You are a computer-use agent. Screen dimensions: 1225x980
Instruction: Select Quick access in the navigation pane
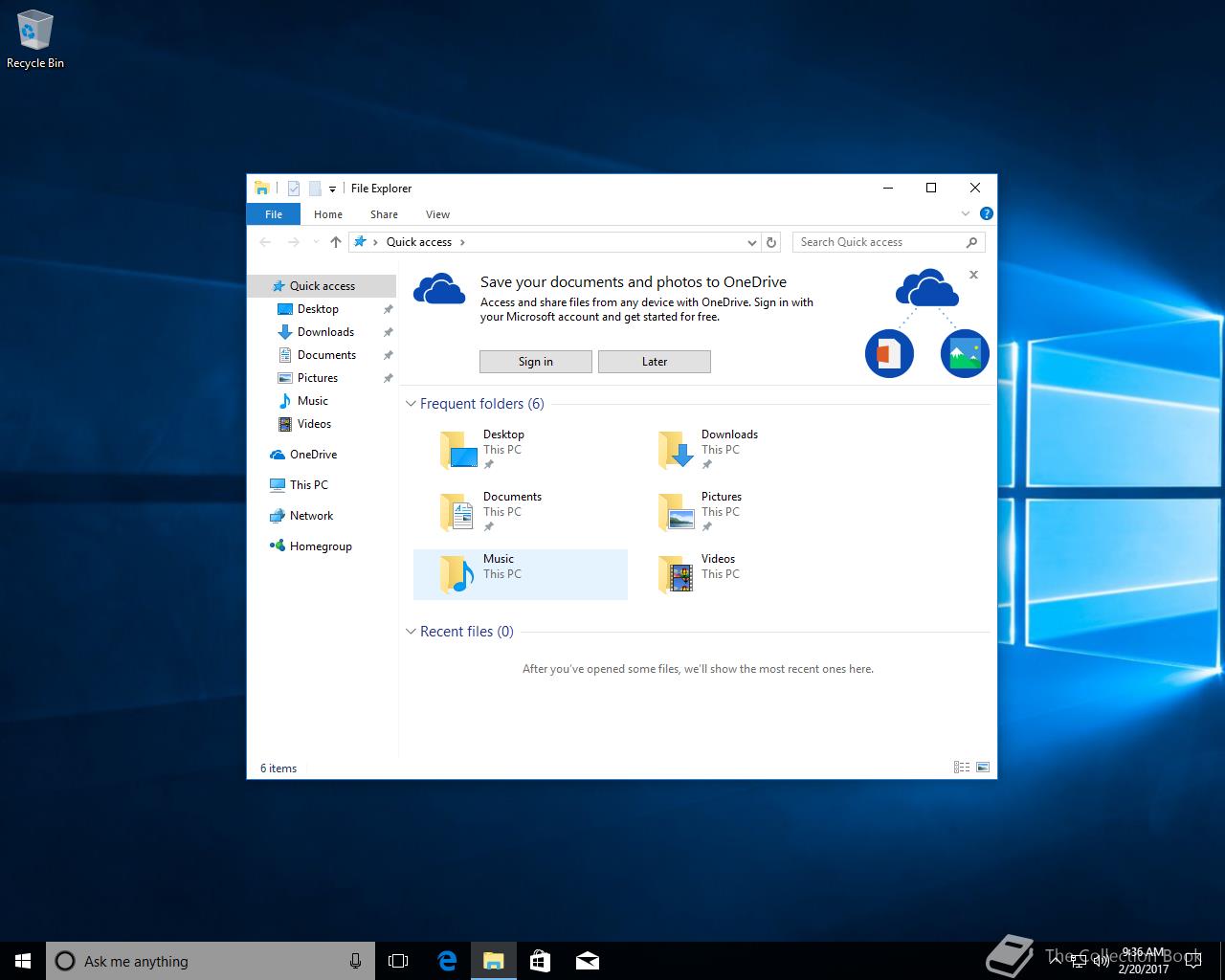pos(322,286)
